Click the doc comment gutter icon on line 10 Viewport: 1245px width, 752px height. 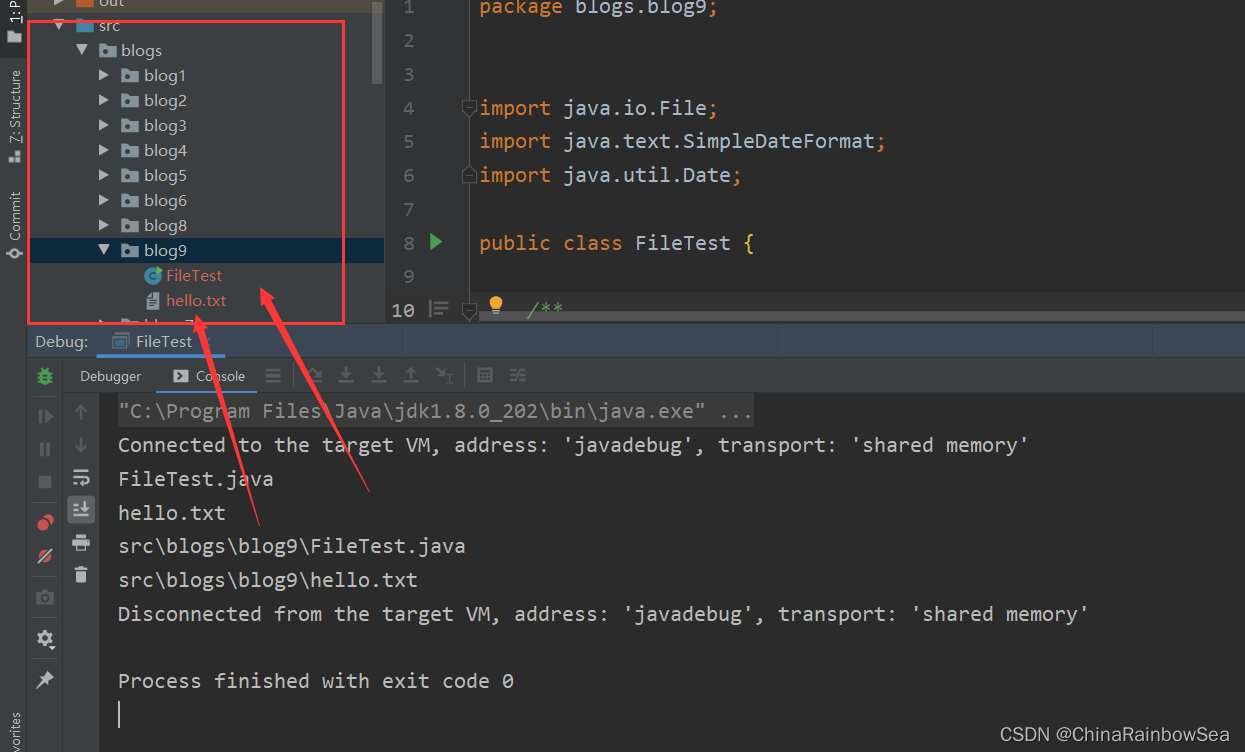pos(438,310)
